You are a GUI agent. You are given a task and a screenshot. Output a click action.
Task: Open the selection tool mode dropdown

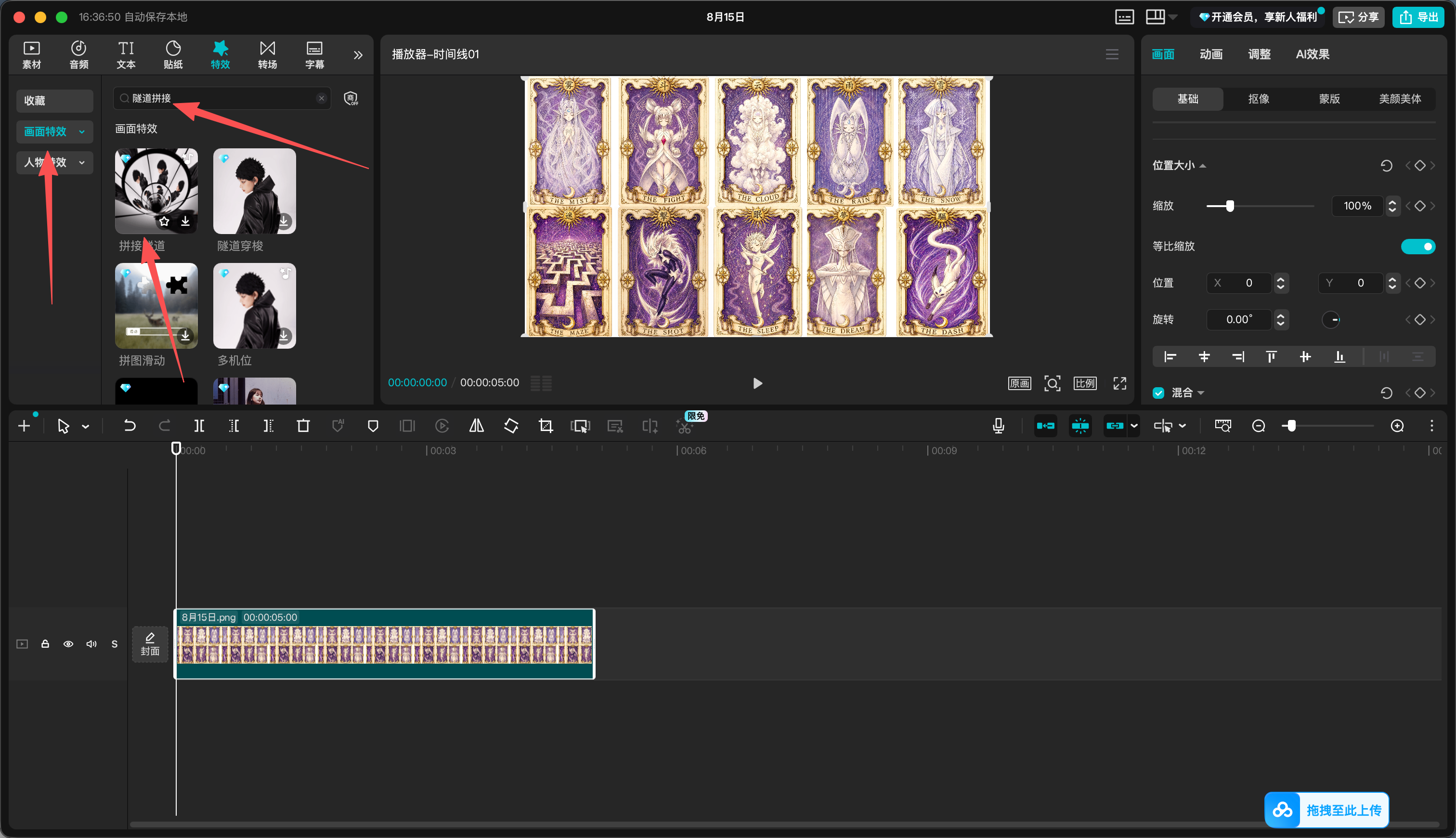(86, 427)
